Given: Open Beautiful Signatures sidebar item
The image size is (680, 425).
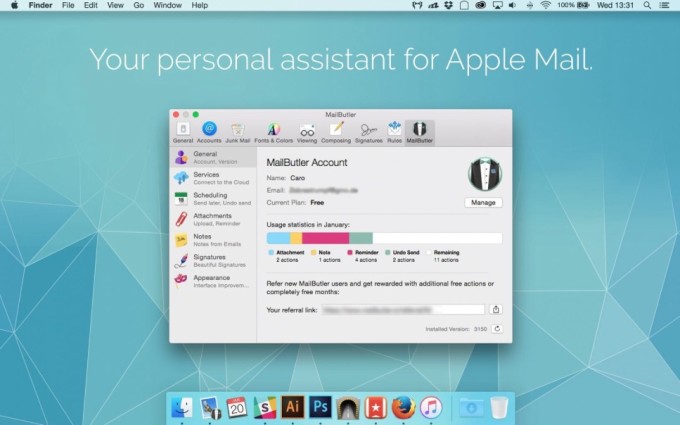Looking at the screenshot, I should [x=213, y=261].
